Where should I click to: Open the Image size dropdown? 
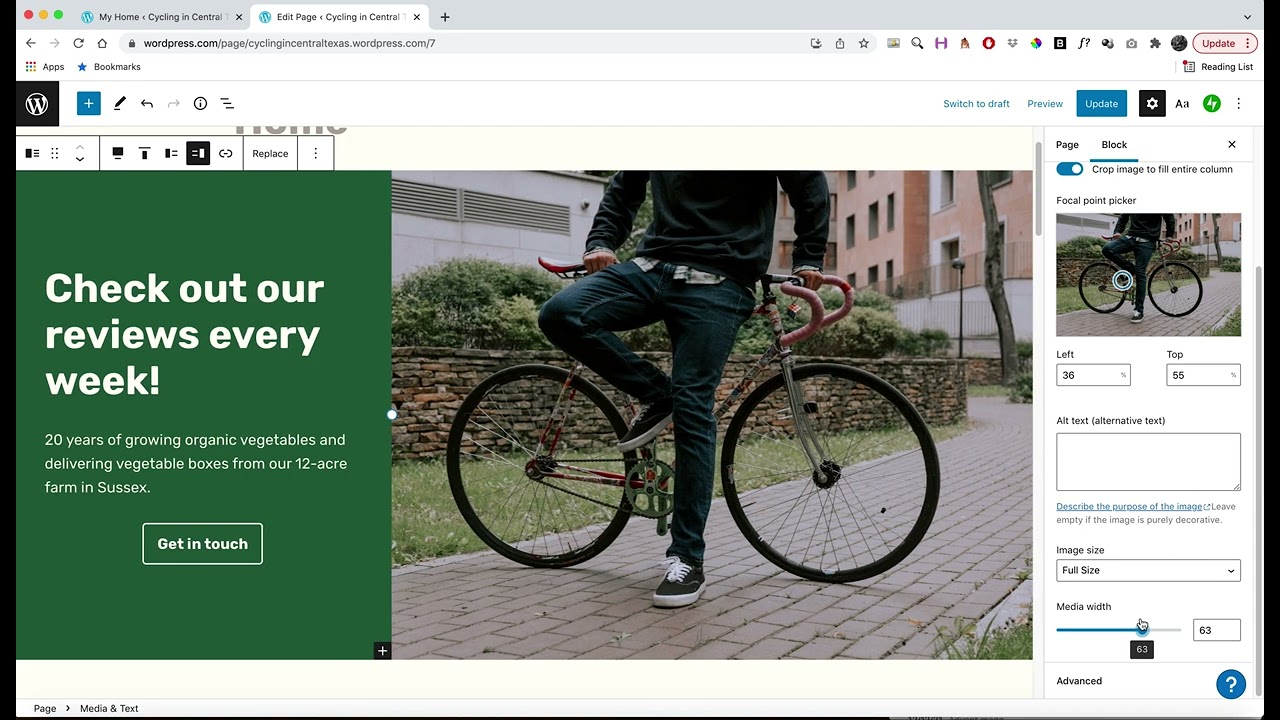pyautogui.click(x=1148, y=571)
